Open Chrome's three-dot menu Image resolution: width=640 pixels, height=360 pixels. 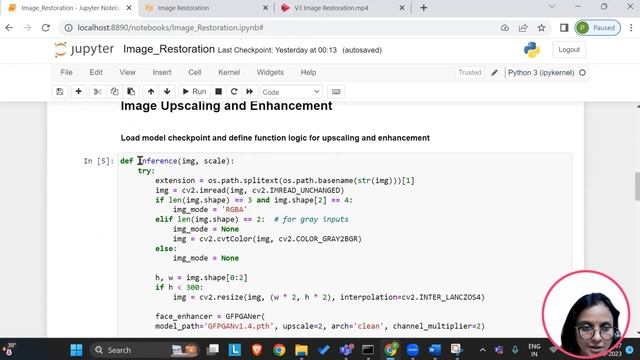631,28
